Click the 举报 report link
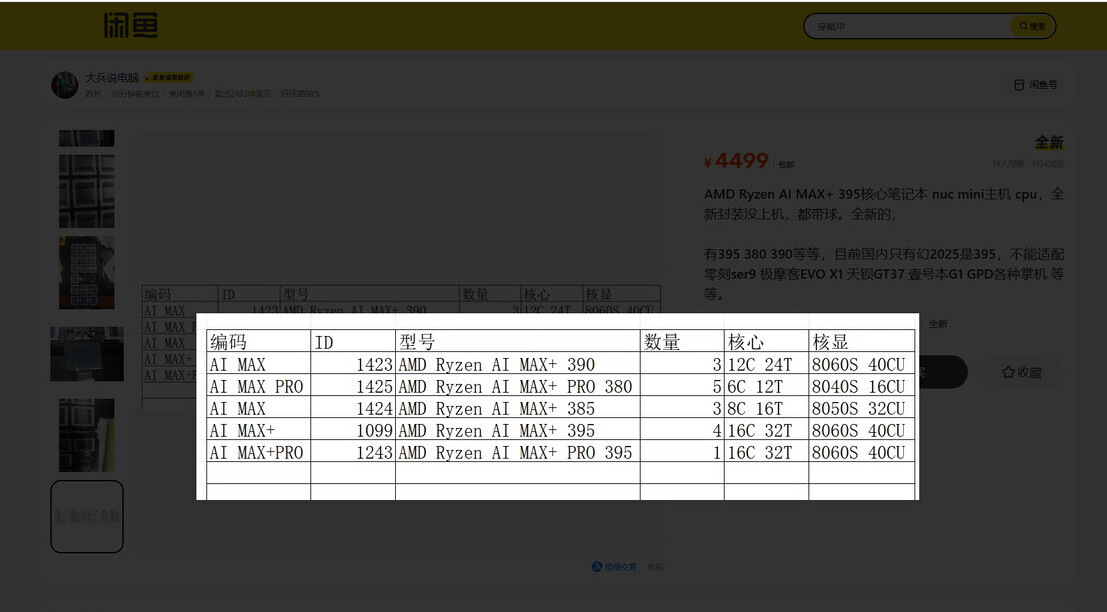Viewport: 1107px width, 612px height. [x=655, y=566]
